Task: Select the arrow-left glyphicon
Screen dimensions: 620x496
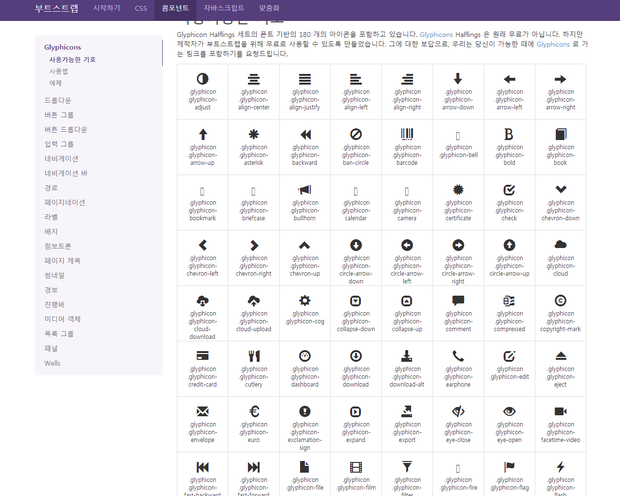Action: click(x=509, y=79)
